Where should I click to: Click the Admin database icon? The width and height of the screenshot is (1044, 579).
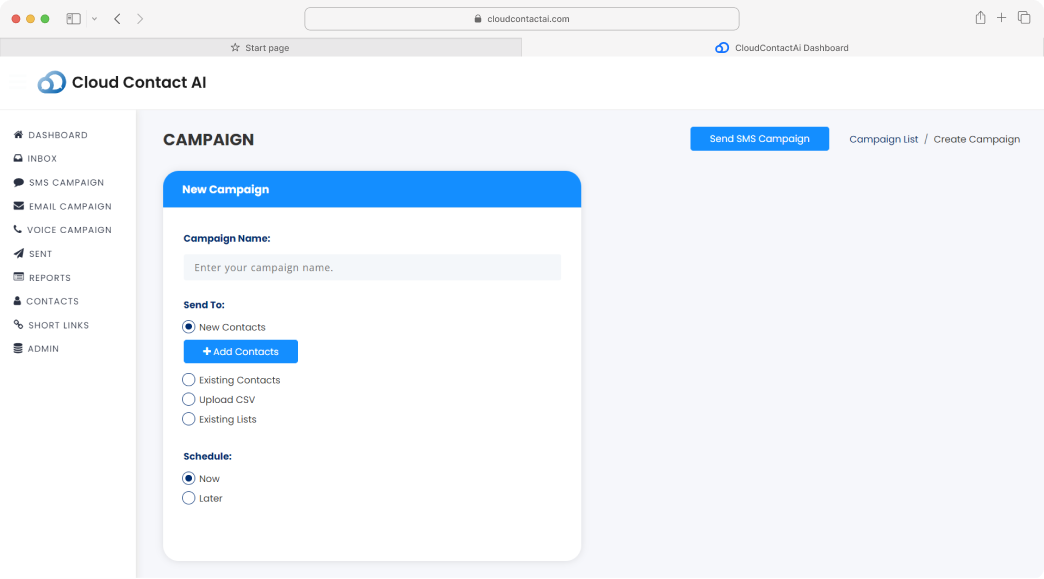click(18, 349)
